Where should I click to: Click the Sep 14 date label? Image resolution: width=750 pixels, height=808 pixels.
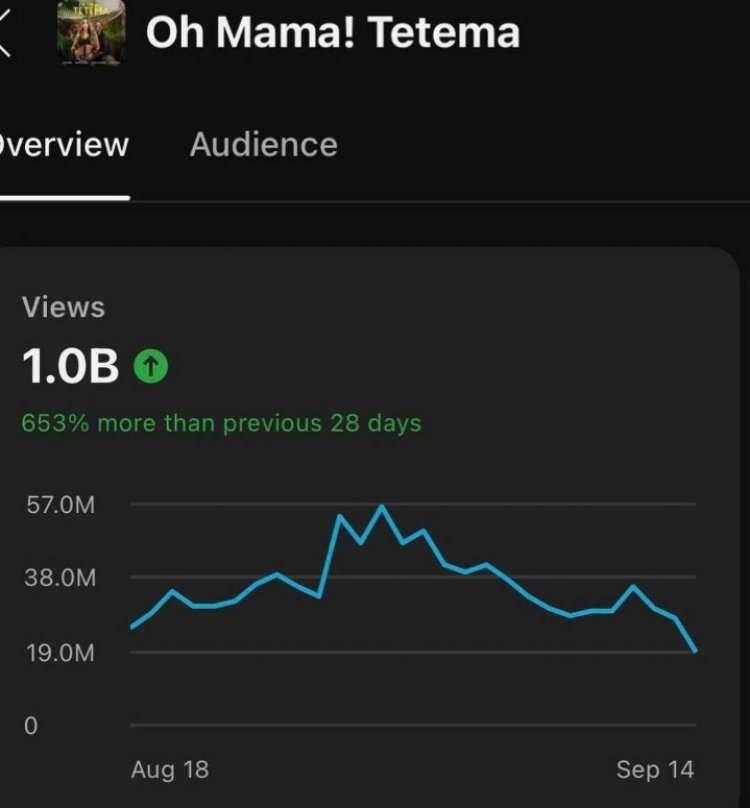click(654, 769)
